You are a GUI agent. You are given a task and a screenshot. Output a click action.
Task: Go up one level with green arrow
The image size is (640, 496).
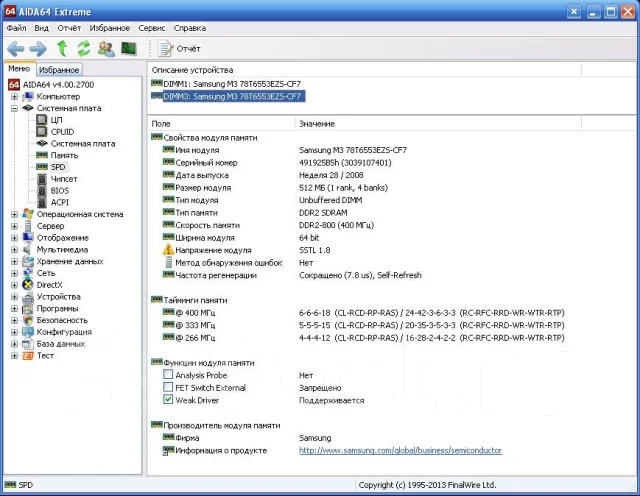(62, 48)
